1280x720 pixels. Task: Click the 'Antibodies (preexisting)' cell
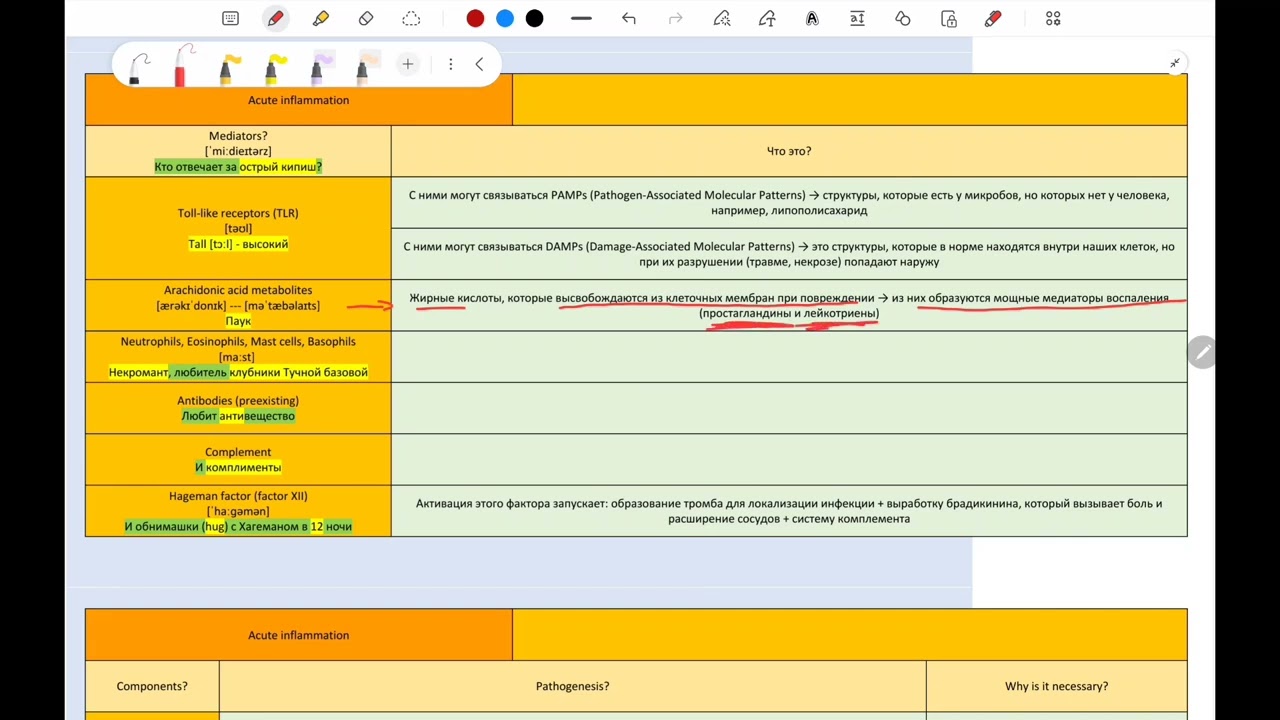238,408
